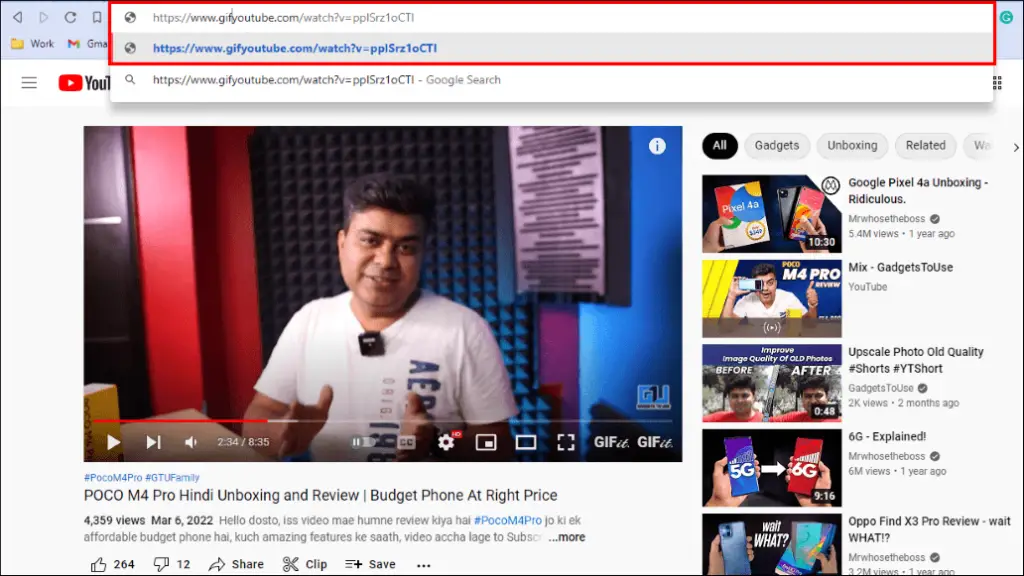Click the first GIFit button in player
This screenshot has height=576, width=1024.
pos(611,442)
